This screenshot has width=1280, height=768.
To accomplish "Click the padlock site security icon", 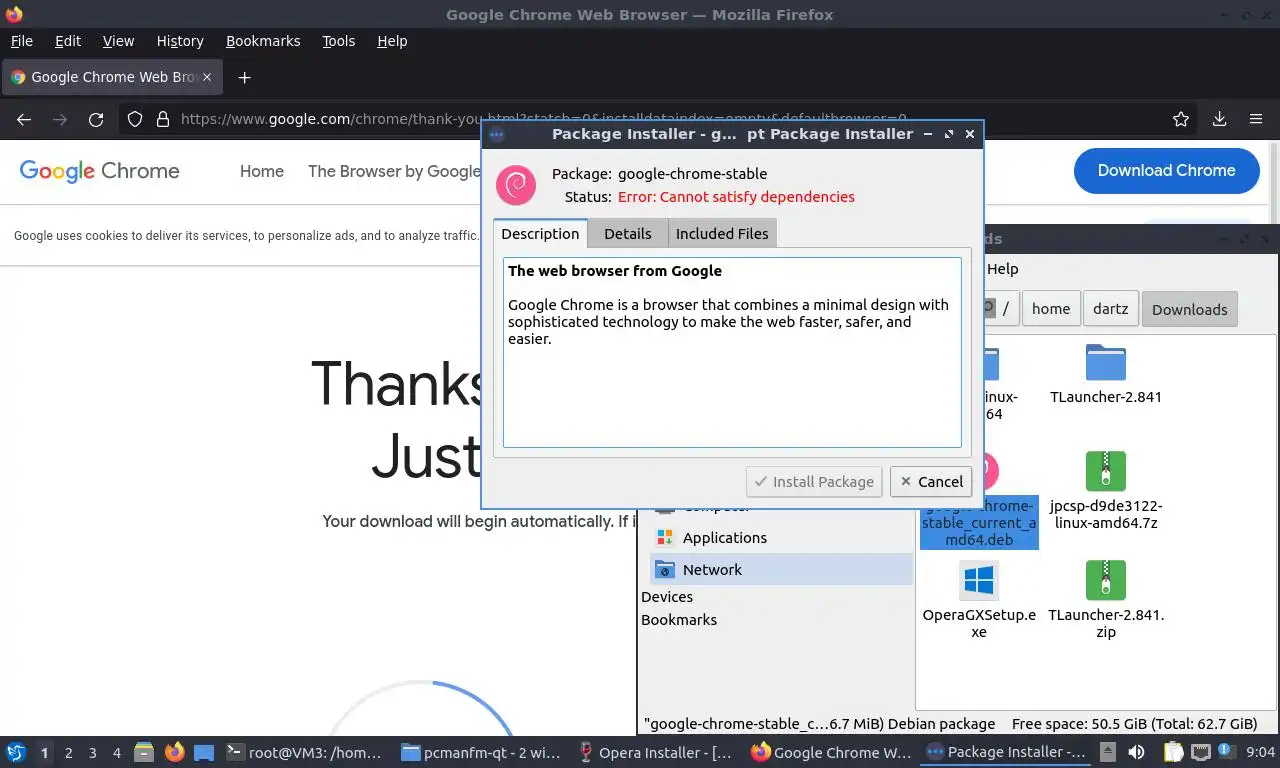I will click(163, 119).
